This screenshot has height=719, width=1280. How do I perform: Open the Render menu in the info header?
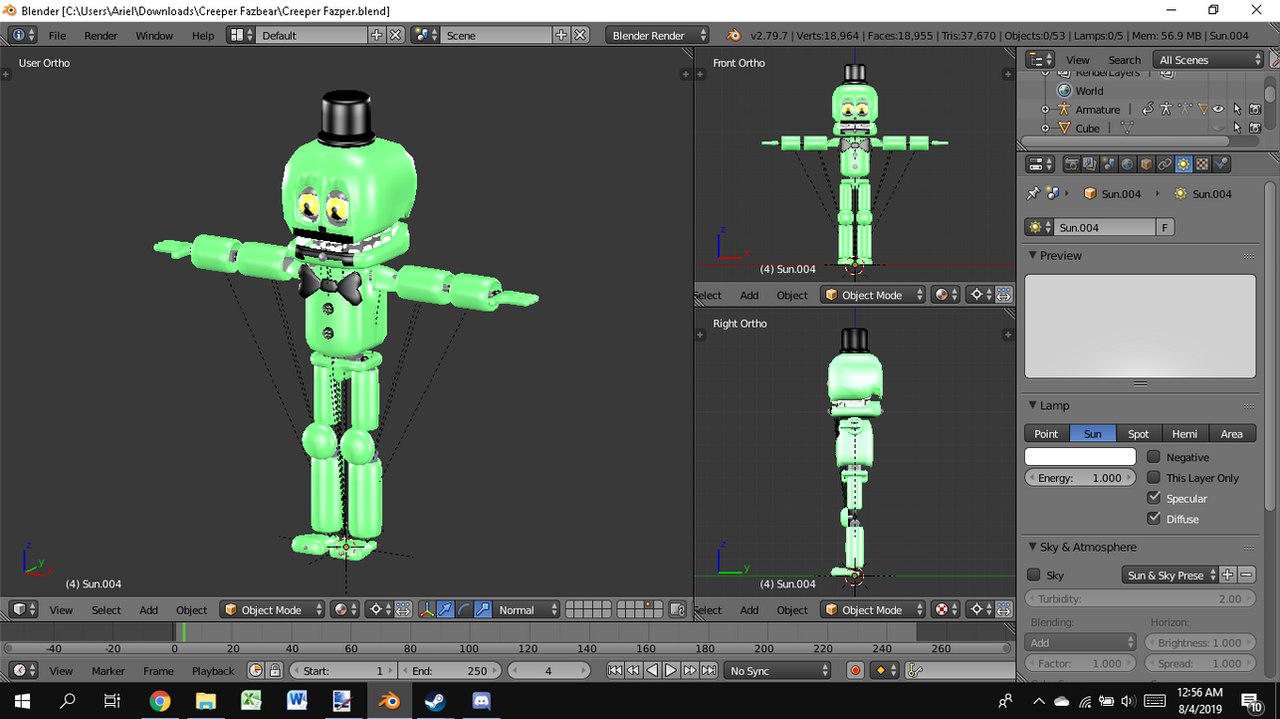tap(101, 35)
